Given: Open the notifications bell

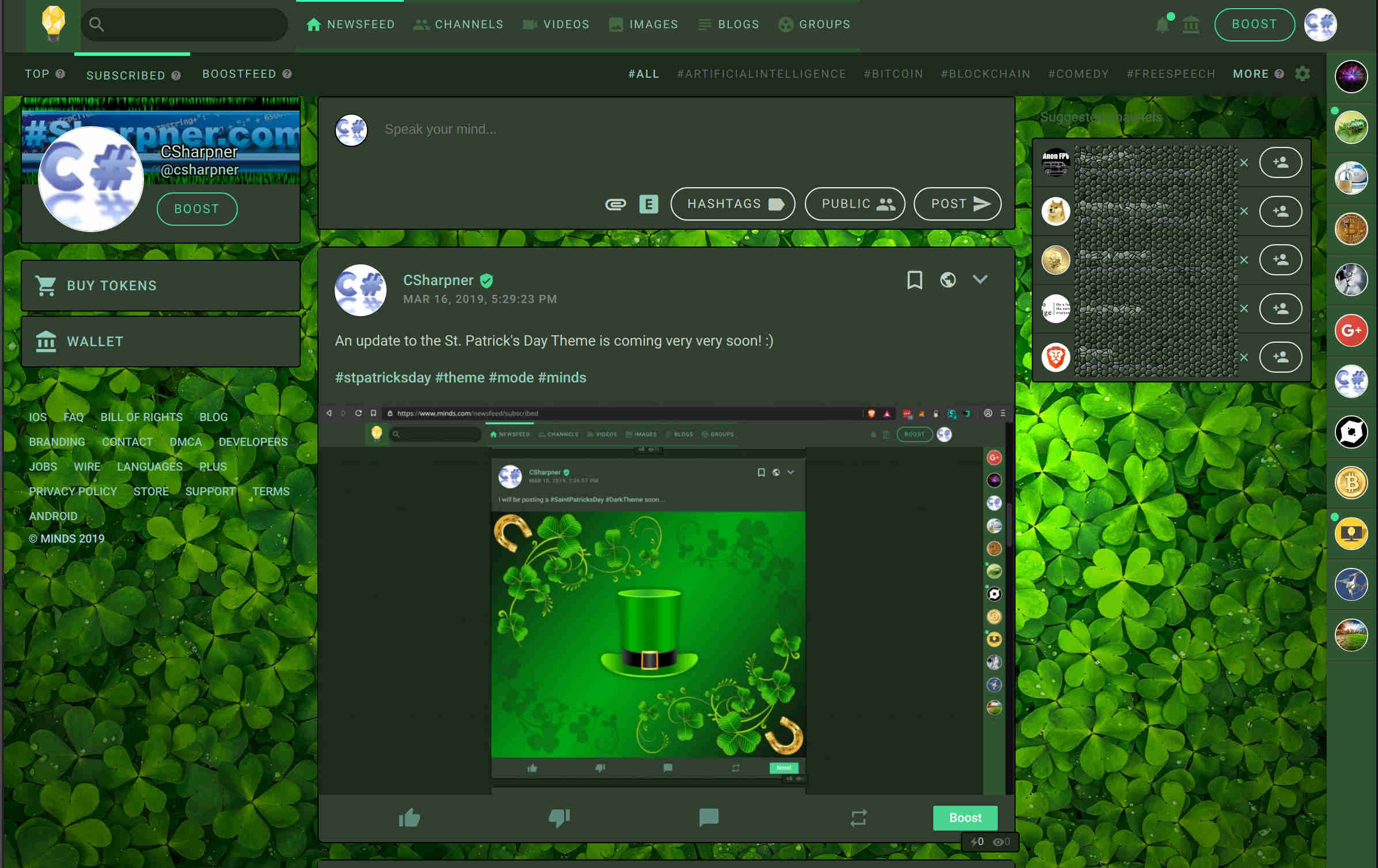Looking at the screenshot, I should pos(1162,24).
